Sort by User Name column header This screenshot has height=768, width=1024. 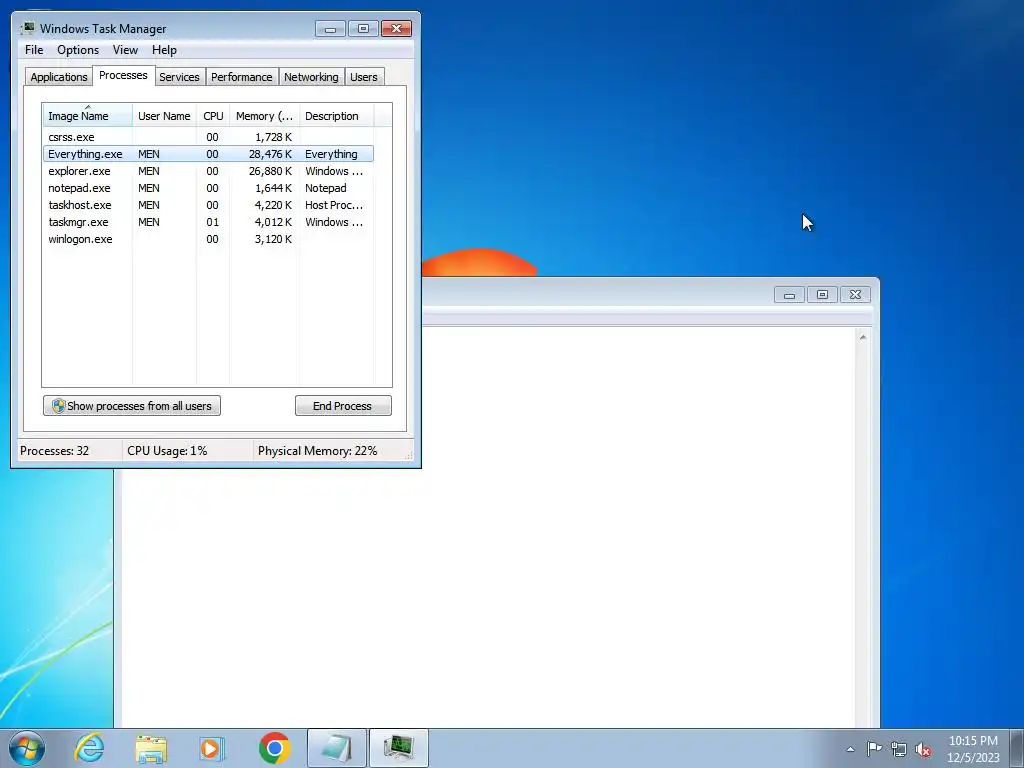tap(164, 116)
